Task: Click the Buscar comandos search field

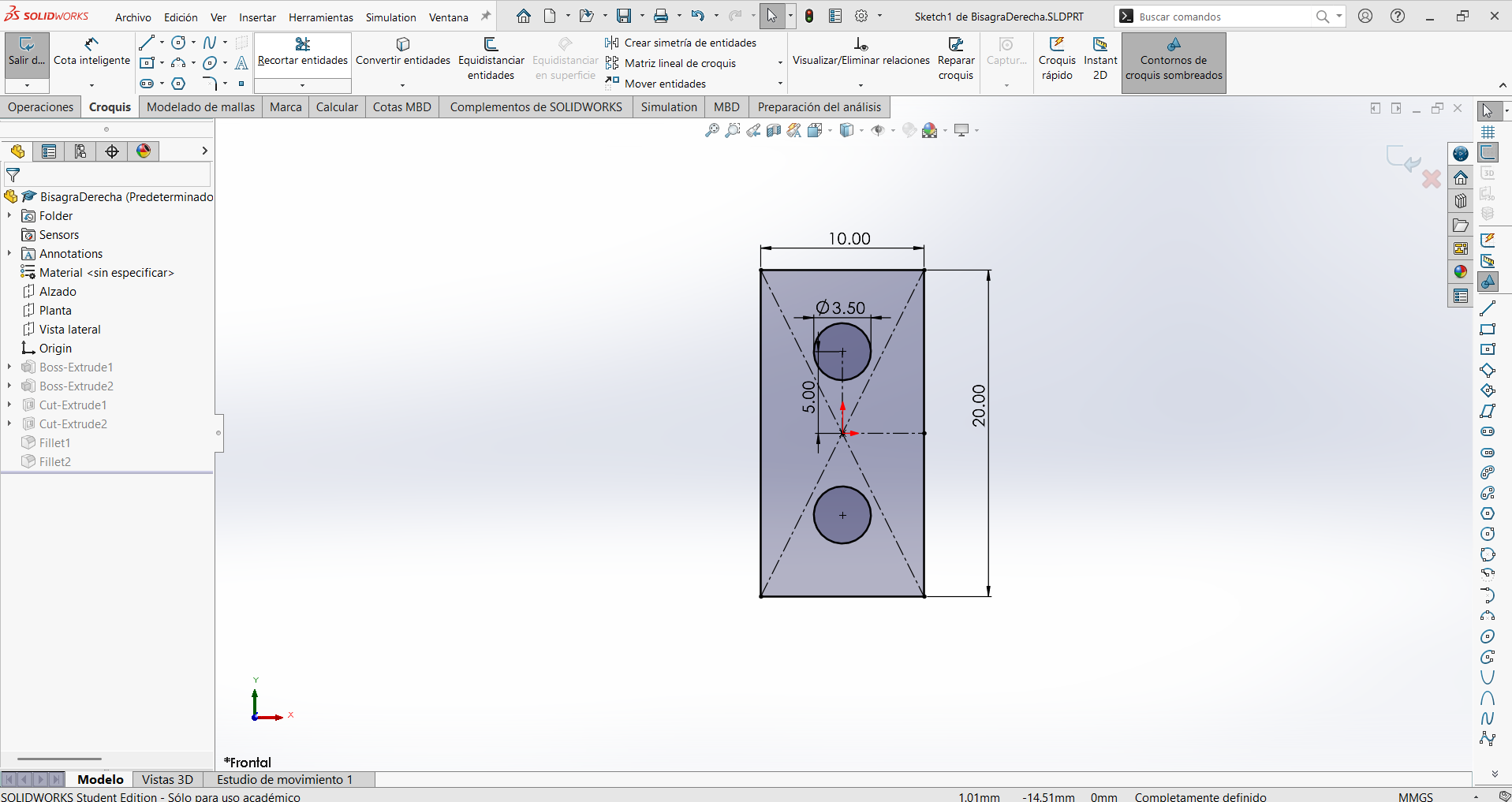Action: [1223, 17]
